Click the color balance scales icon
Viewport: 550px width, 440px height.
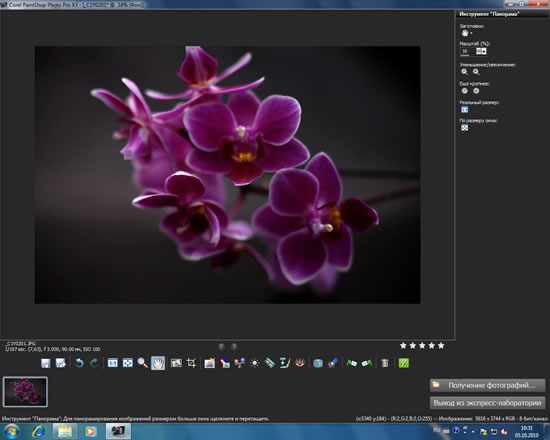point(240,363)
